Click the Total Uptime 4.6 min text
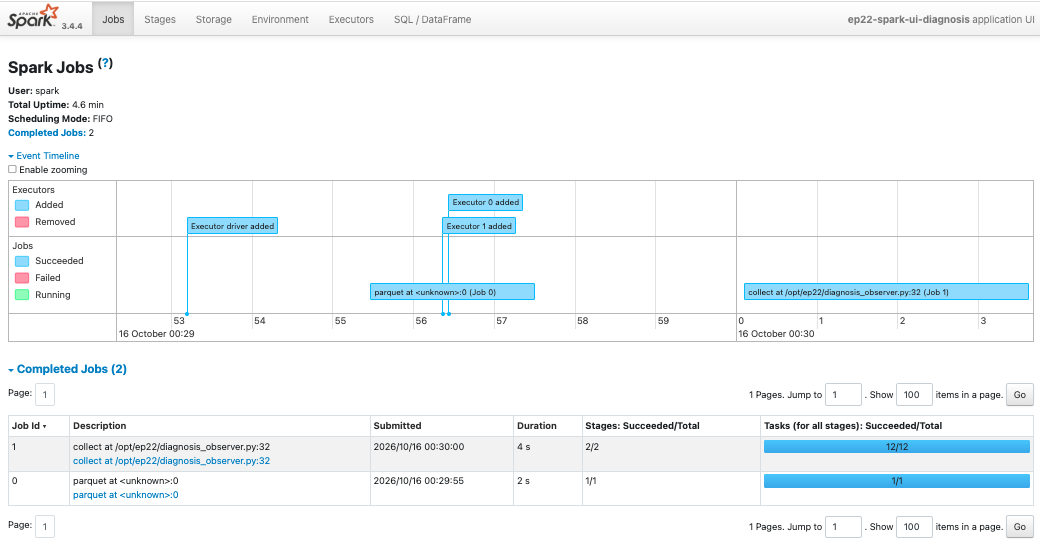This screenshot has width=1040, height=548. point(56,105)
